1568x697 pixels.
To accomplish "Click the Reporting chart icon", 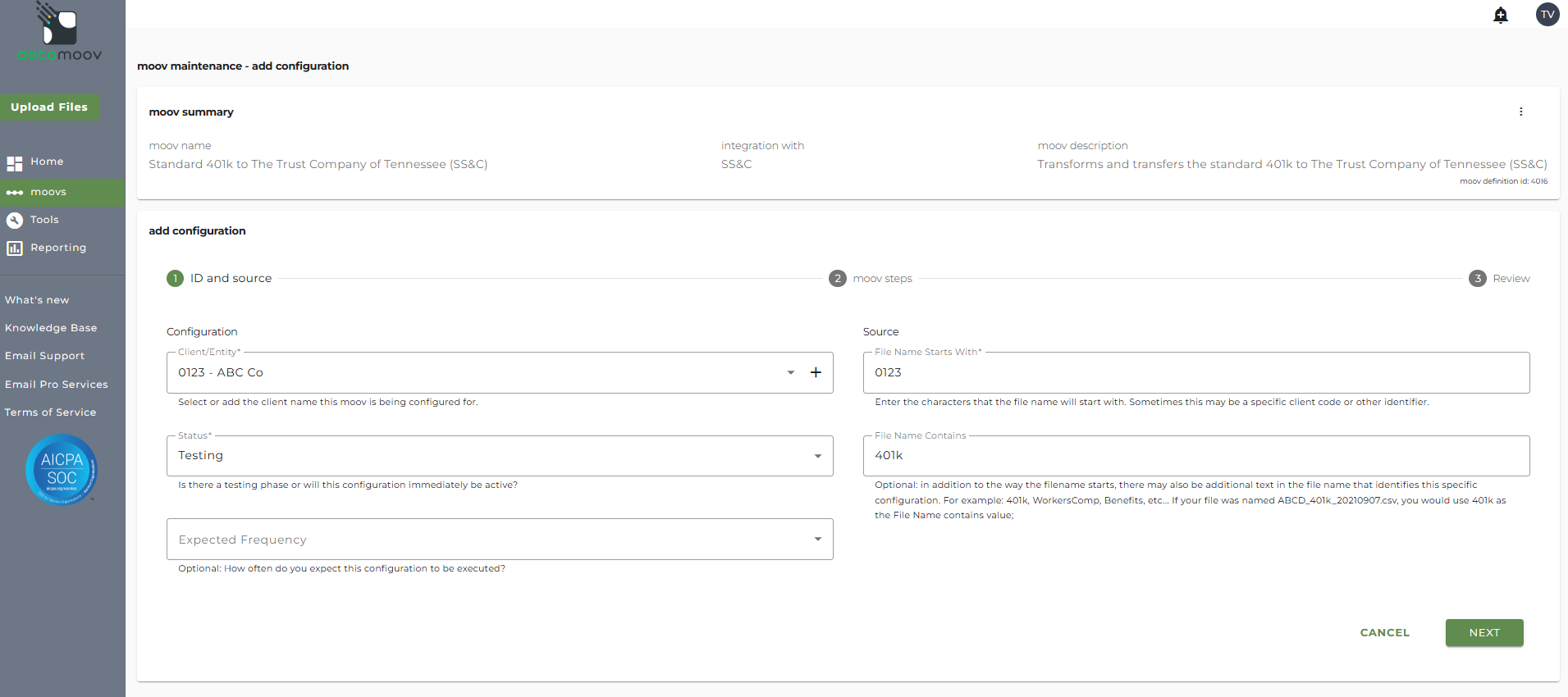I will [15, 248].
